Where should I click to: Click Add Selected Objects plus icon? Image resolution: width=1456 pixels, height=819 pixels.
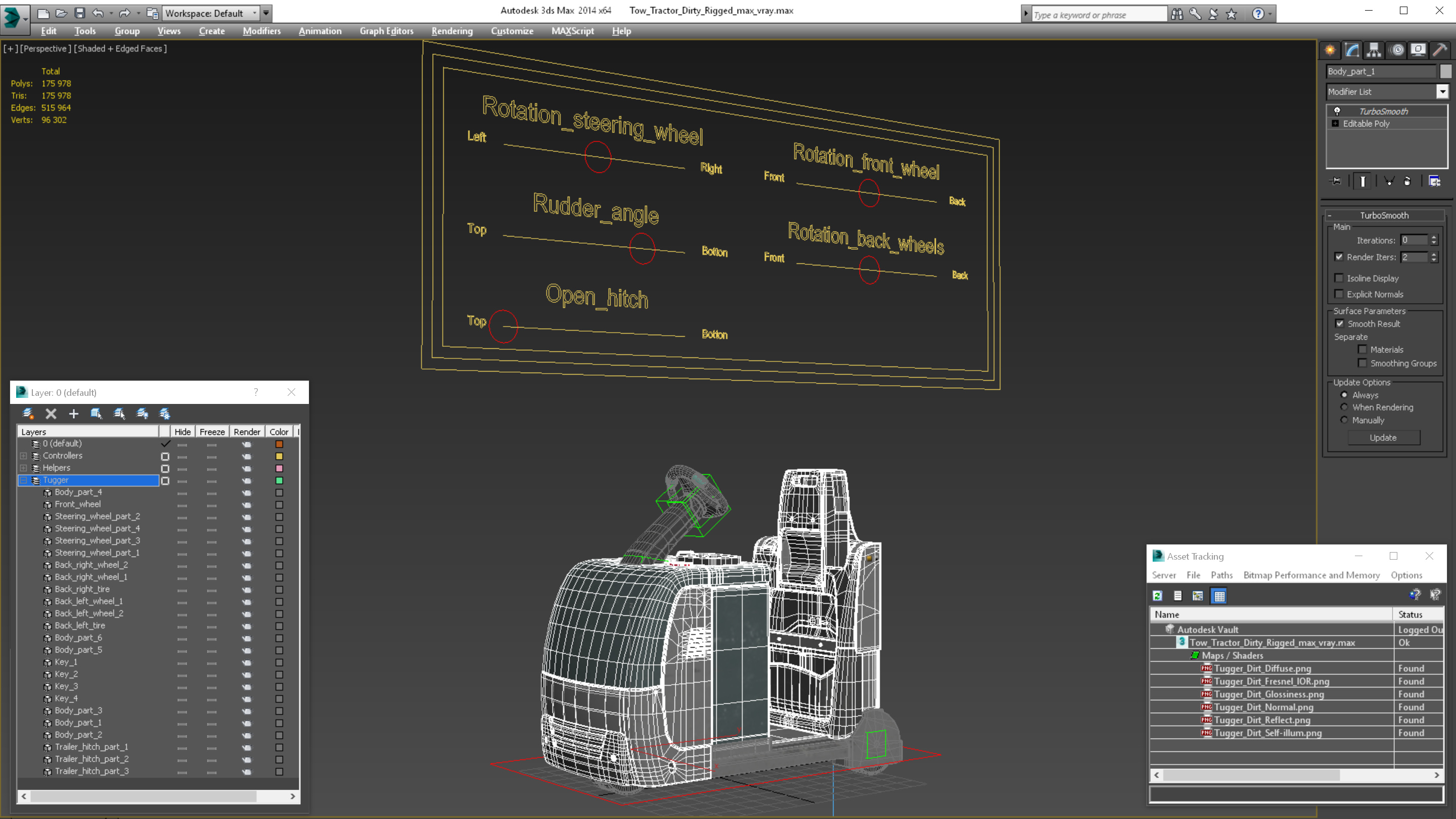tap(73, 414)
